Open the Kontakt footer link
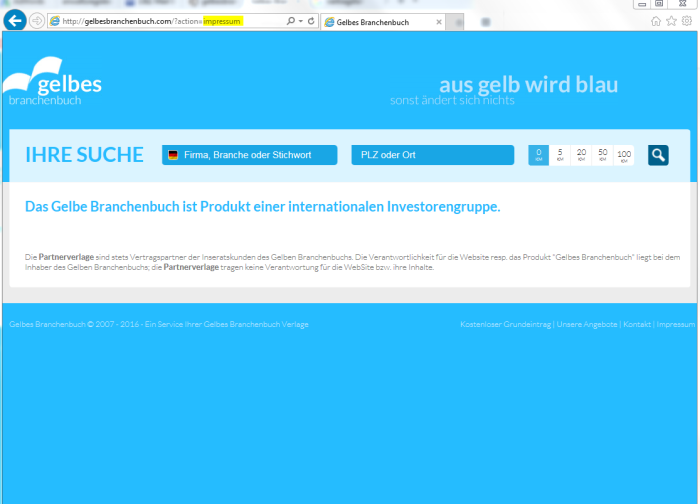The height and width of the screenshot is (504, 700). [637, 325]
